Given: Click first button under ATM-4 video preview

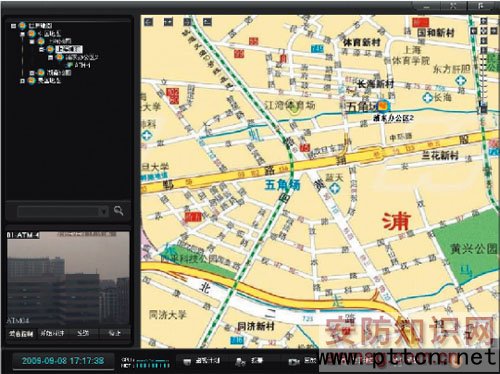Looking at the screenshot, I should [x=21, y=334].
